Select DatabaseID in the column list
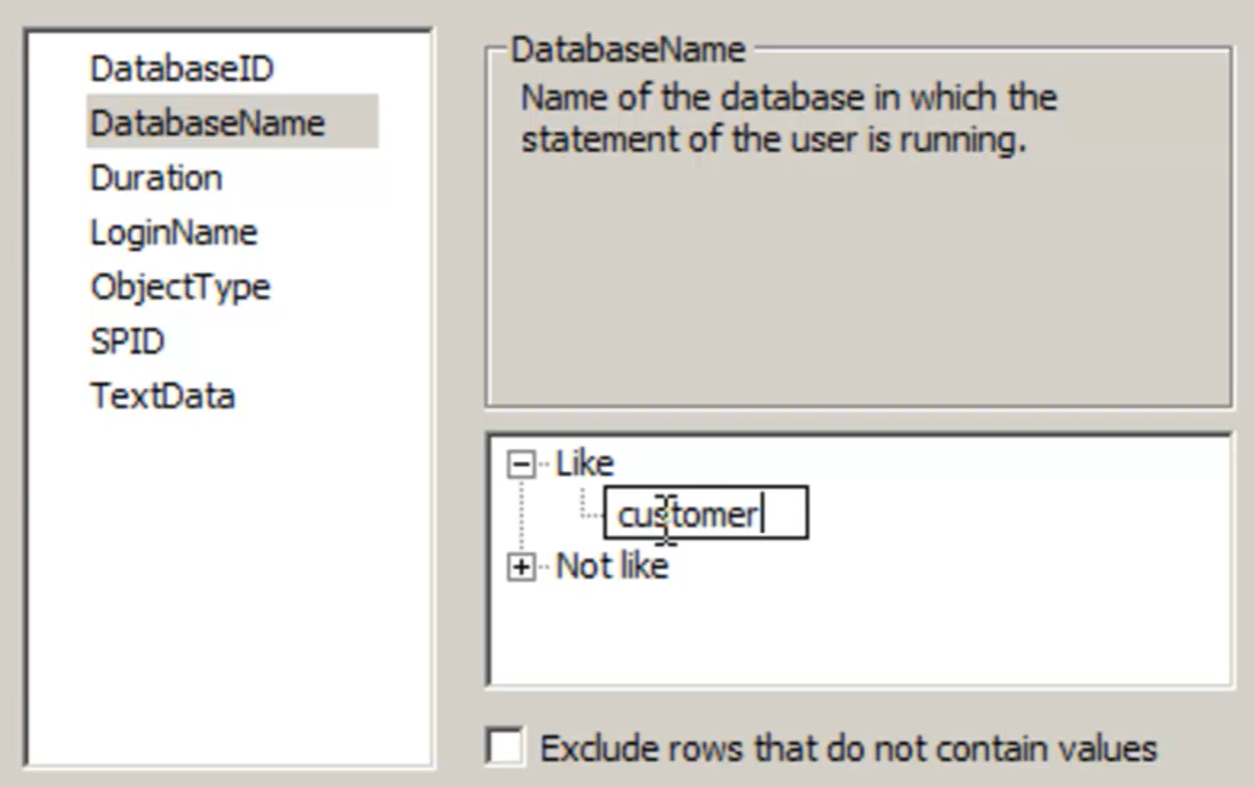1255x787 pixels. pyautogui.click(x=181, y=69)
